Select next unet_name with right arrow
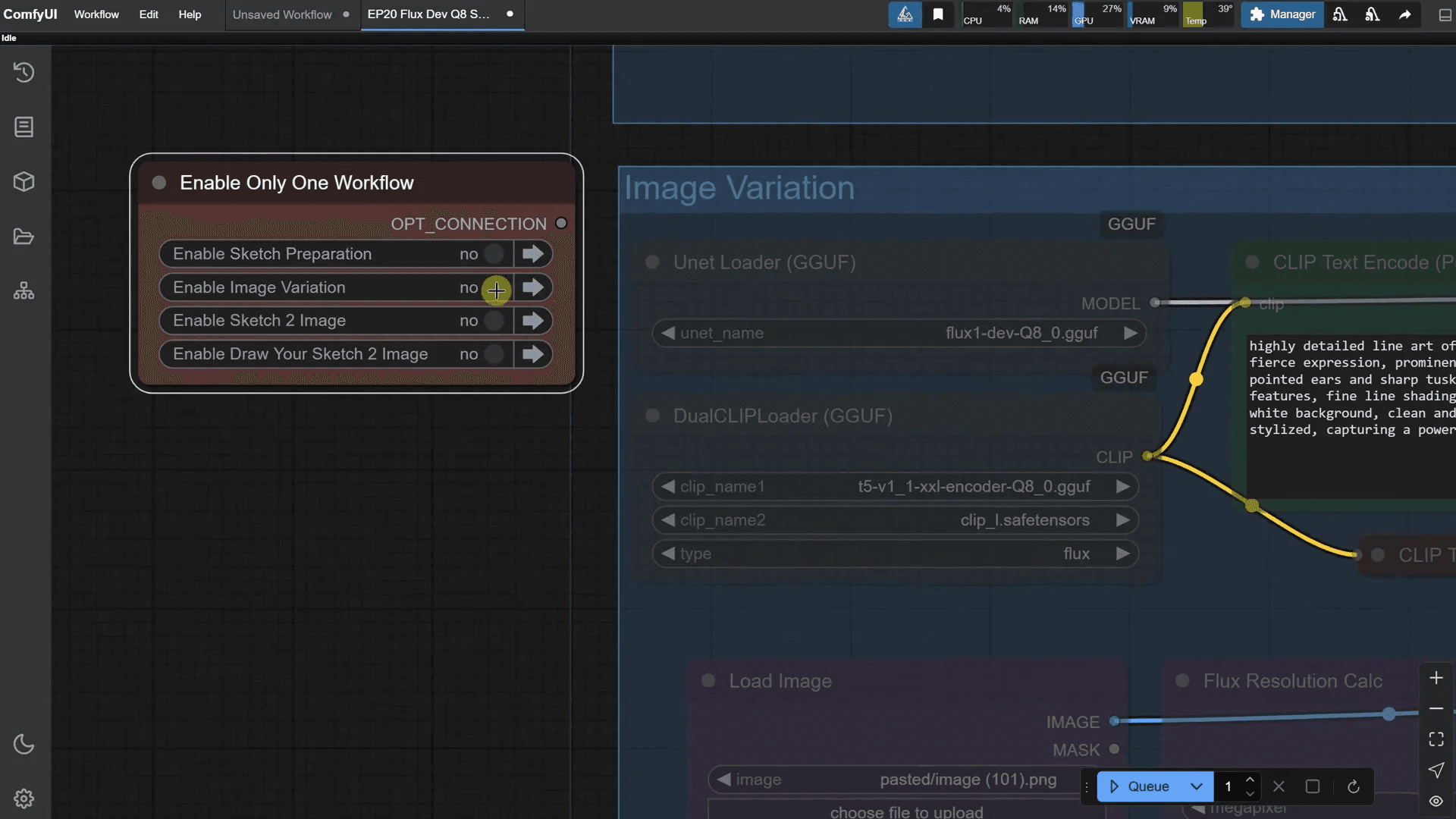 click(x=1130, y=333)
